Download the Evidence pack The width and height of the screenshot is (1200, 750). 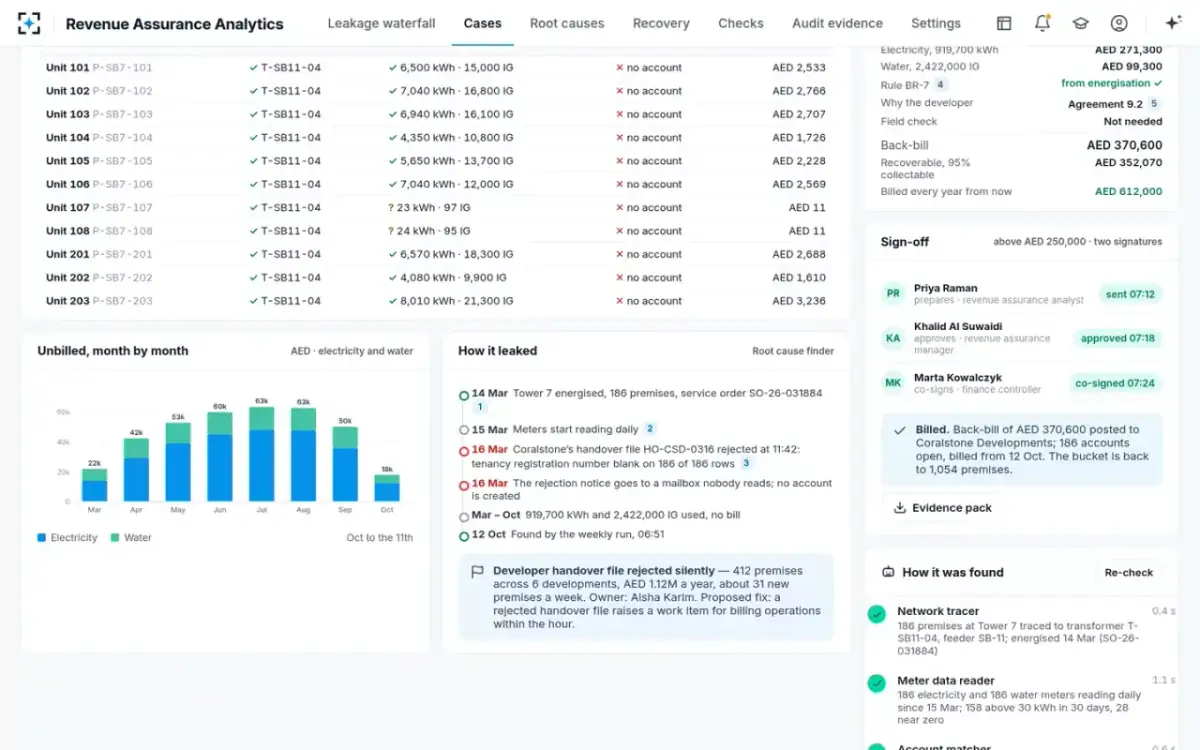pos(942,508)
